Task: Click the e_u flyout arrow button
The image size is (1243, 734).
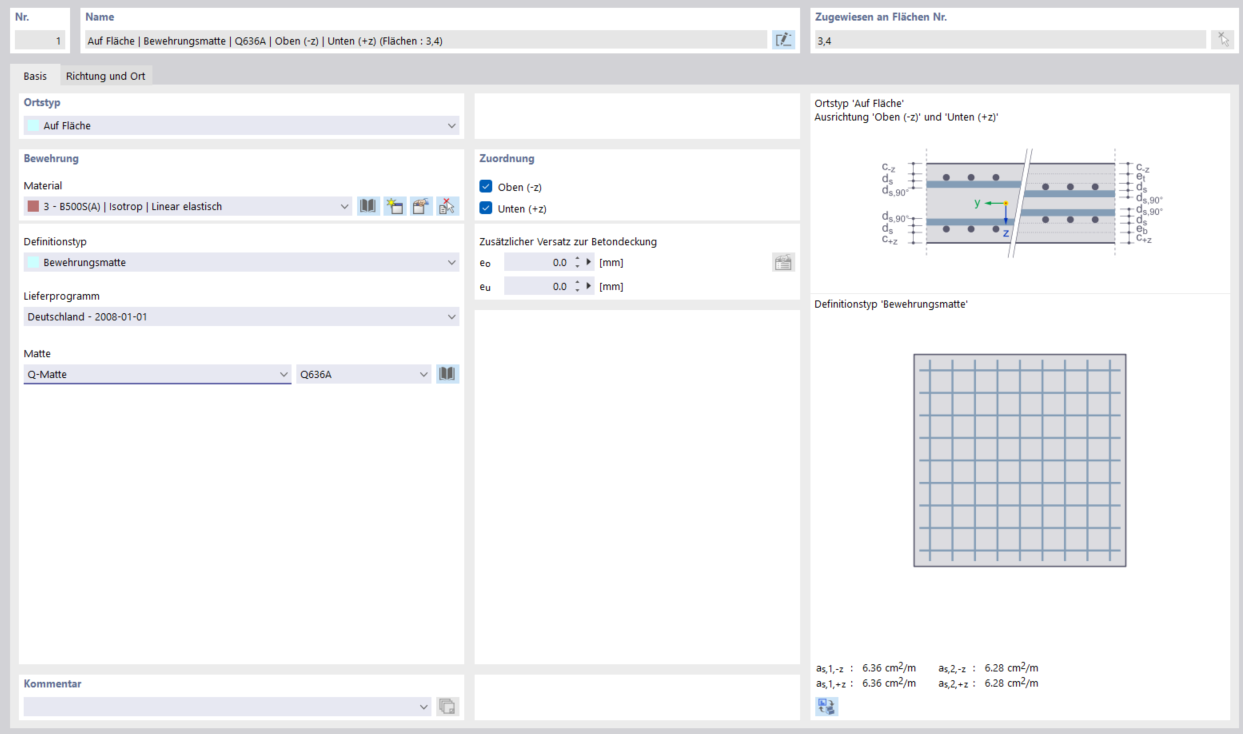Action: pyautogui.click(x=588, y=287)
